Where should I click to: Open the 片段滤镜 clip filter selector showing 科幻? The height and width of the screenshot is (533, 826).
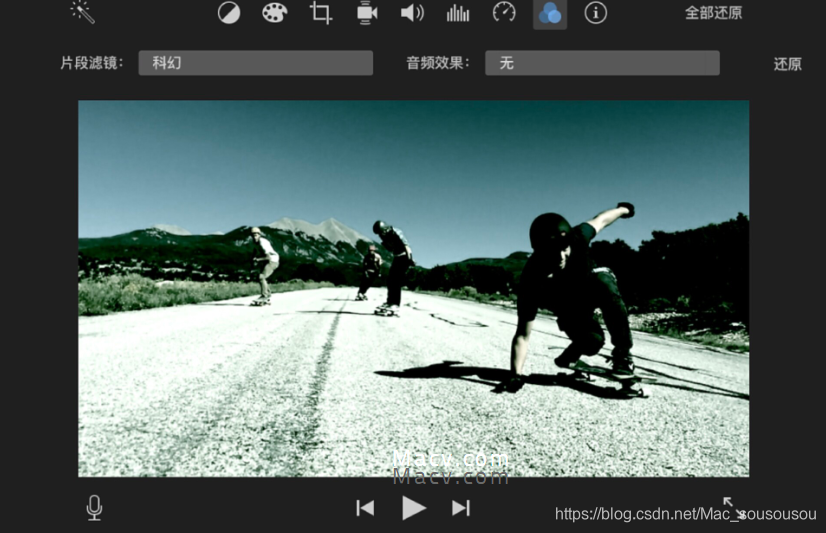coord(255,63)
